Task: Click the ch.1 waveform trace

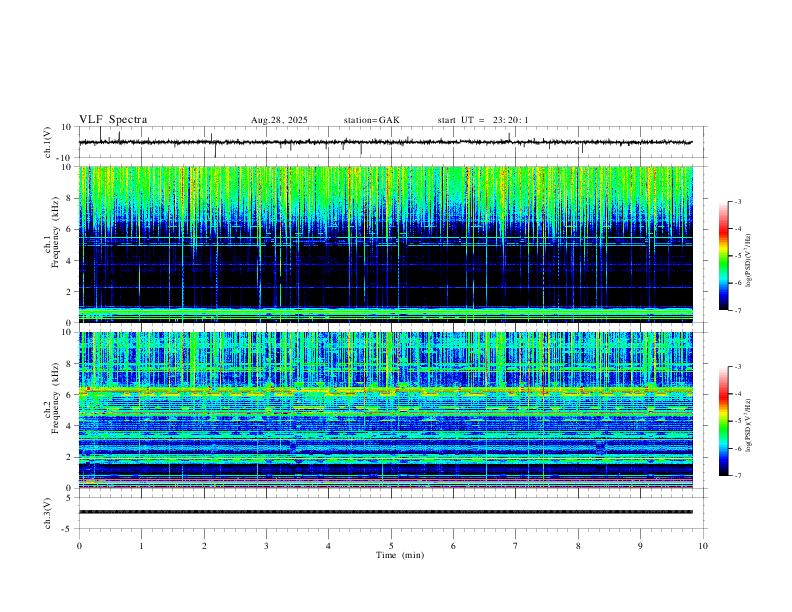Action: [385, 142]
